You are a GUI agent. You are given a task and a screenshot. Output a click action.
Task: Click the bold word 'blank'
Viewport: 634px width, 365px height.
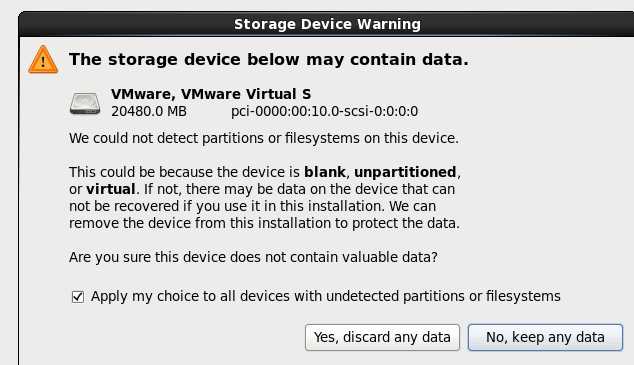point(325,172)
